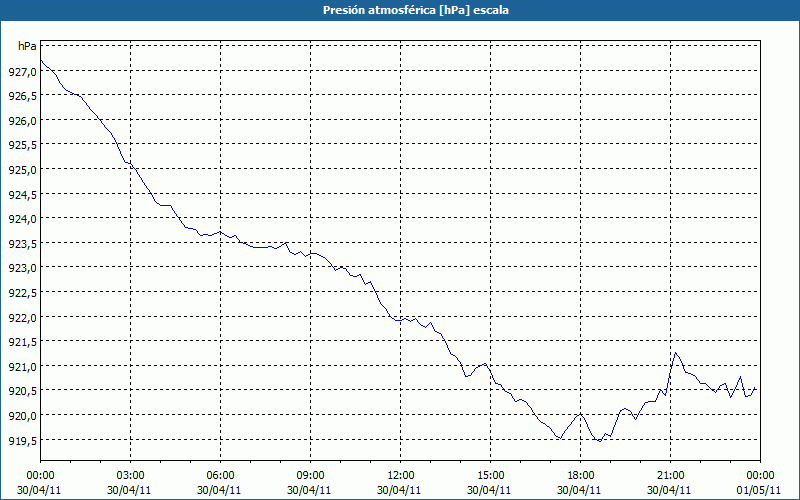
Task: Click the 922,5 y-axis value
Action: [x=23, y=293]
